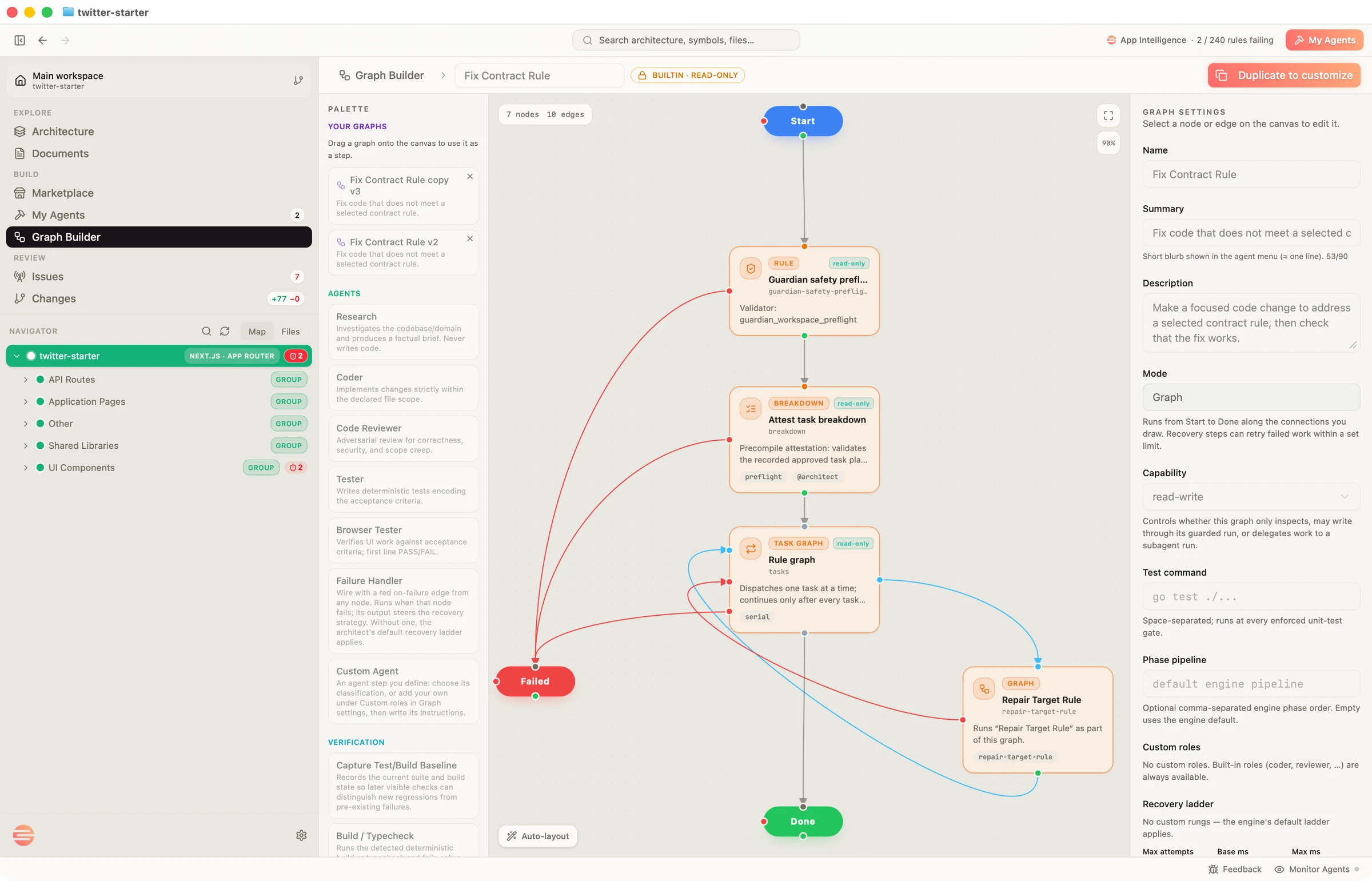Refresh the navigator tree

(225, 331)
